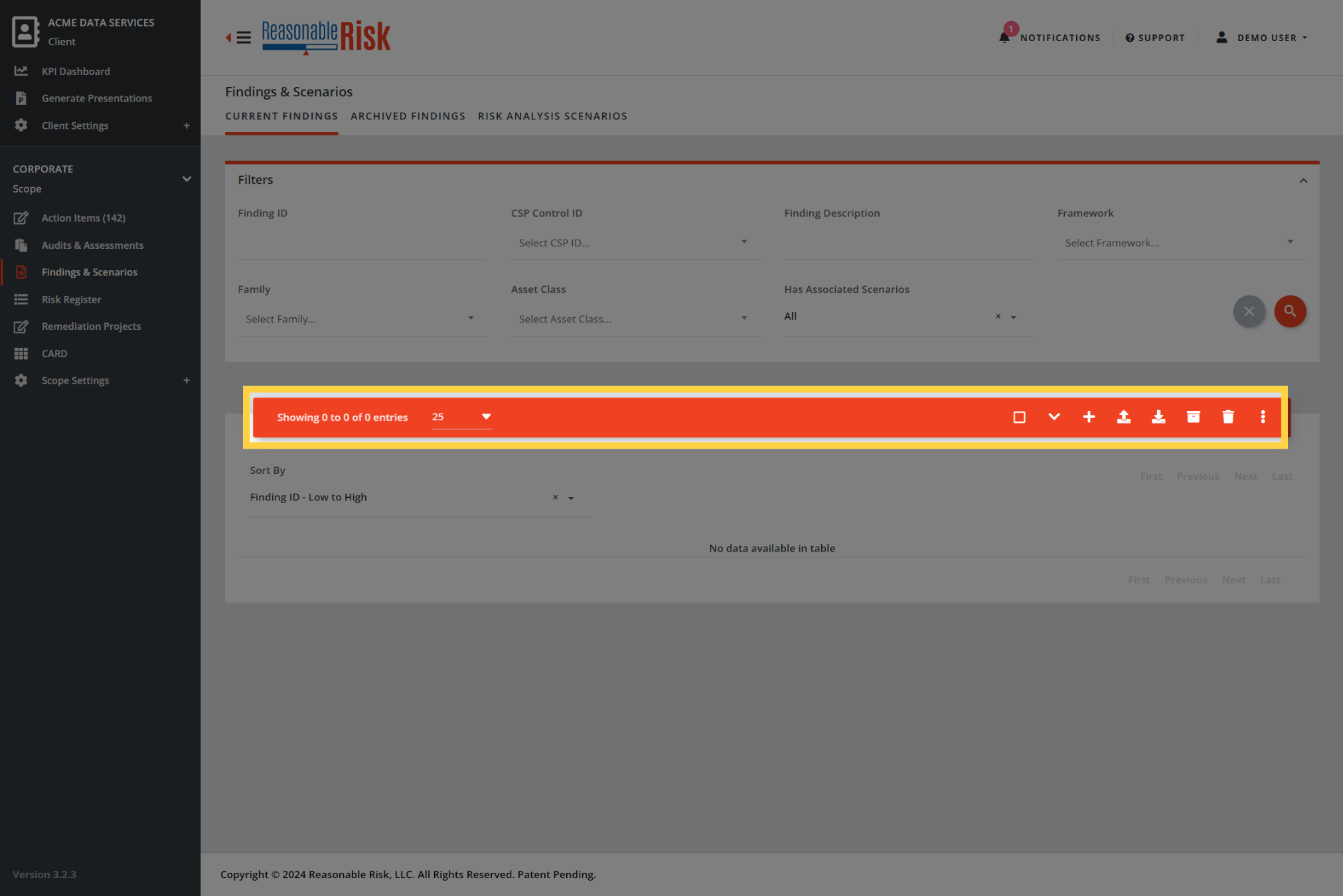Open Audits & Assessments
1343x896 pixels.
click(x=92, y=245)
